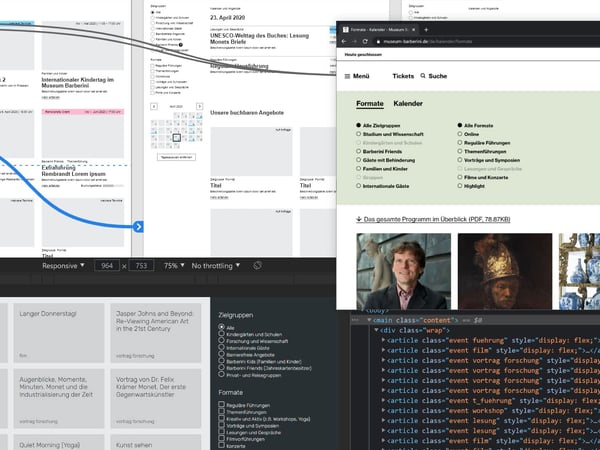Screen dimensions: 600x450
Task: Click the Suche magnifier icon
Action: tap(423, 76)
